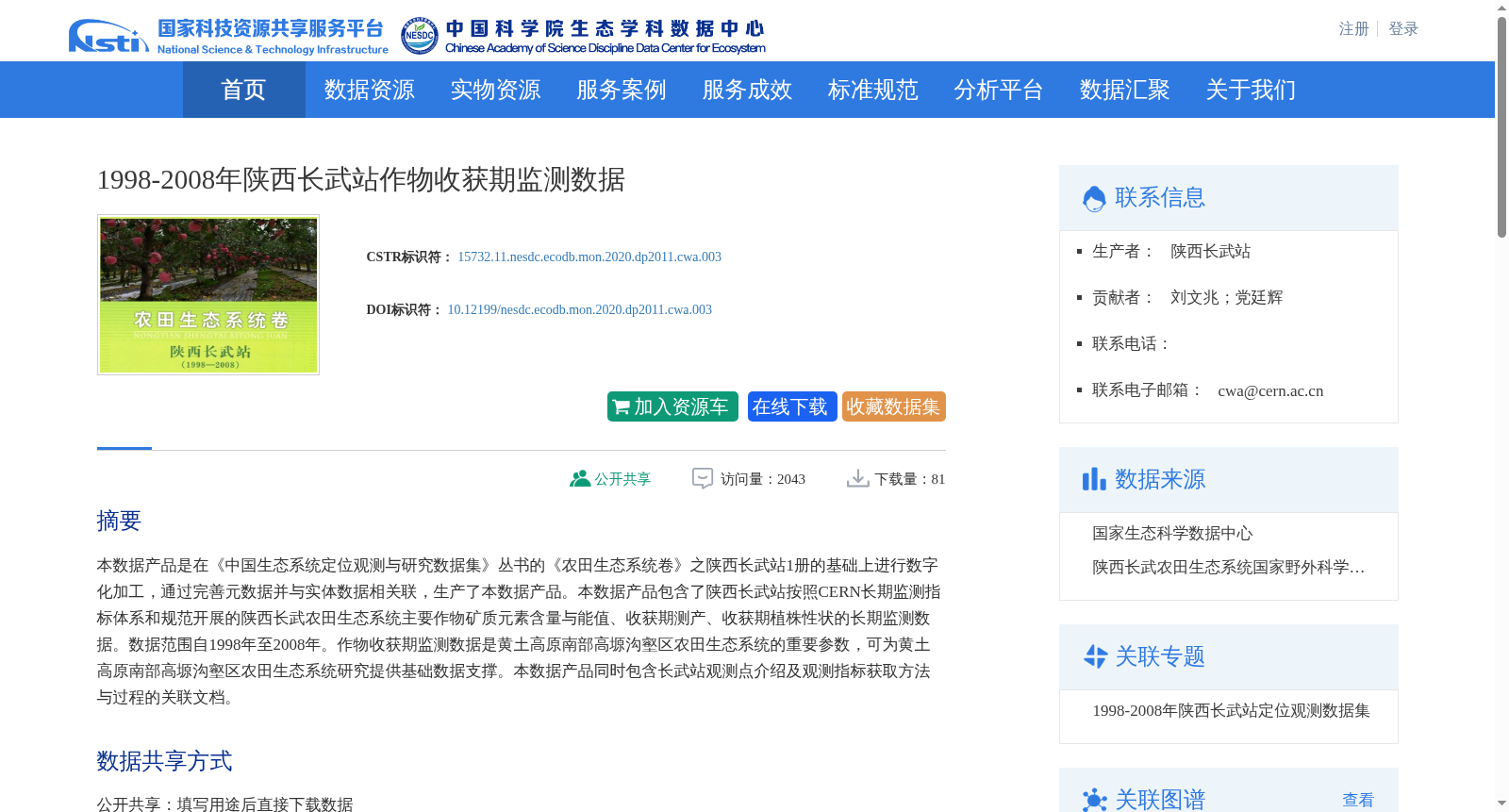Click the 关联专题 panel heading
This screenshot has width=1509, height=812.
click(x=1160, y=656)
